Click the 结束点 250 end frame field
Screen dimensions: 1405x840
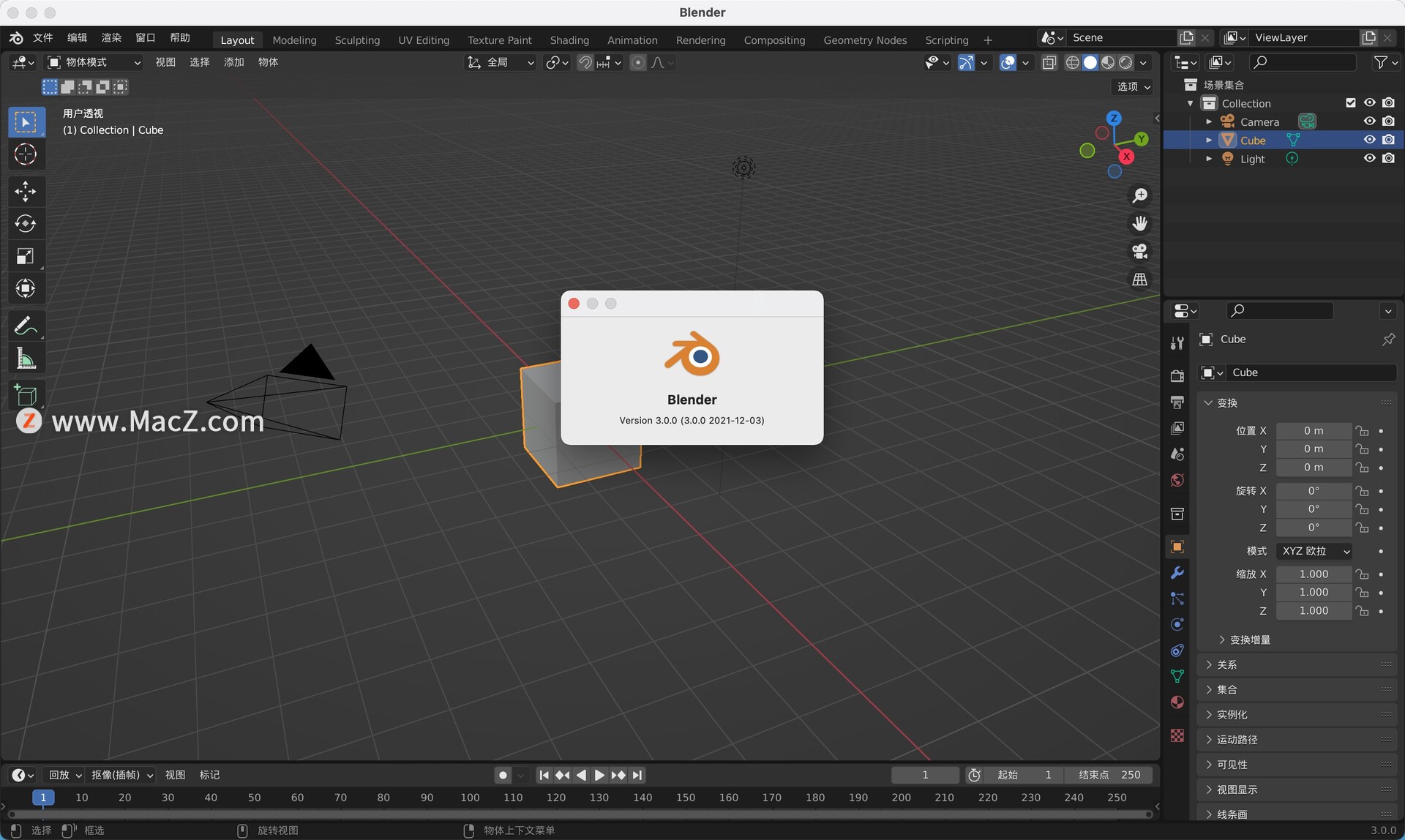(1109, 775)
